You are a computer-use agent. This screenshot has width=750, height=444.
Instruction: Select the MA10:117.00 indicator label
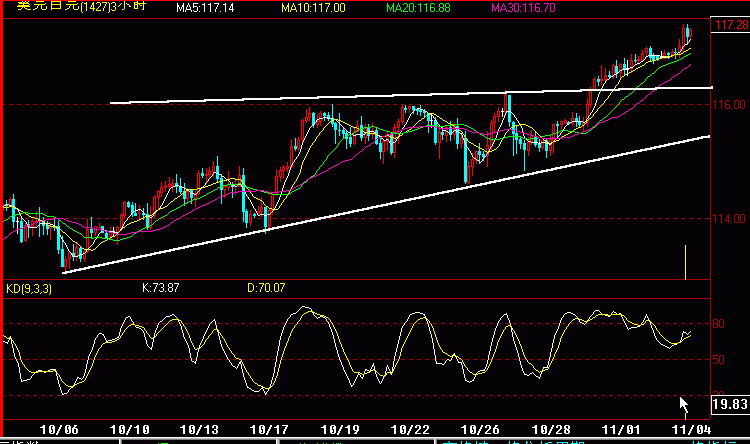313,8
